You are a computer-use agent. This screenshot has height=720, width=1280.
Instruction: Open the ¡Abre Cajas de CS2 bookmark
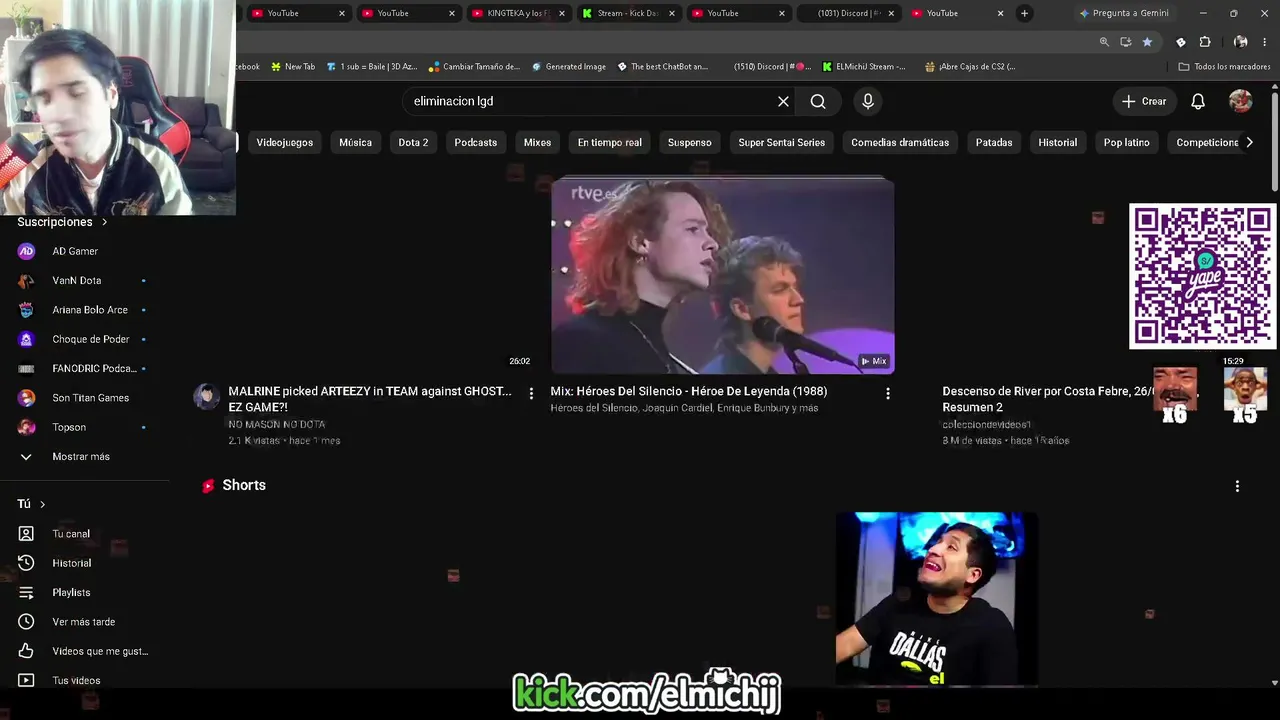(970, 67)
